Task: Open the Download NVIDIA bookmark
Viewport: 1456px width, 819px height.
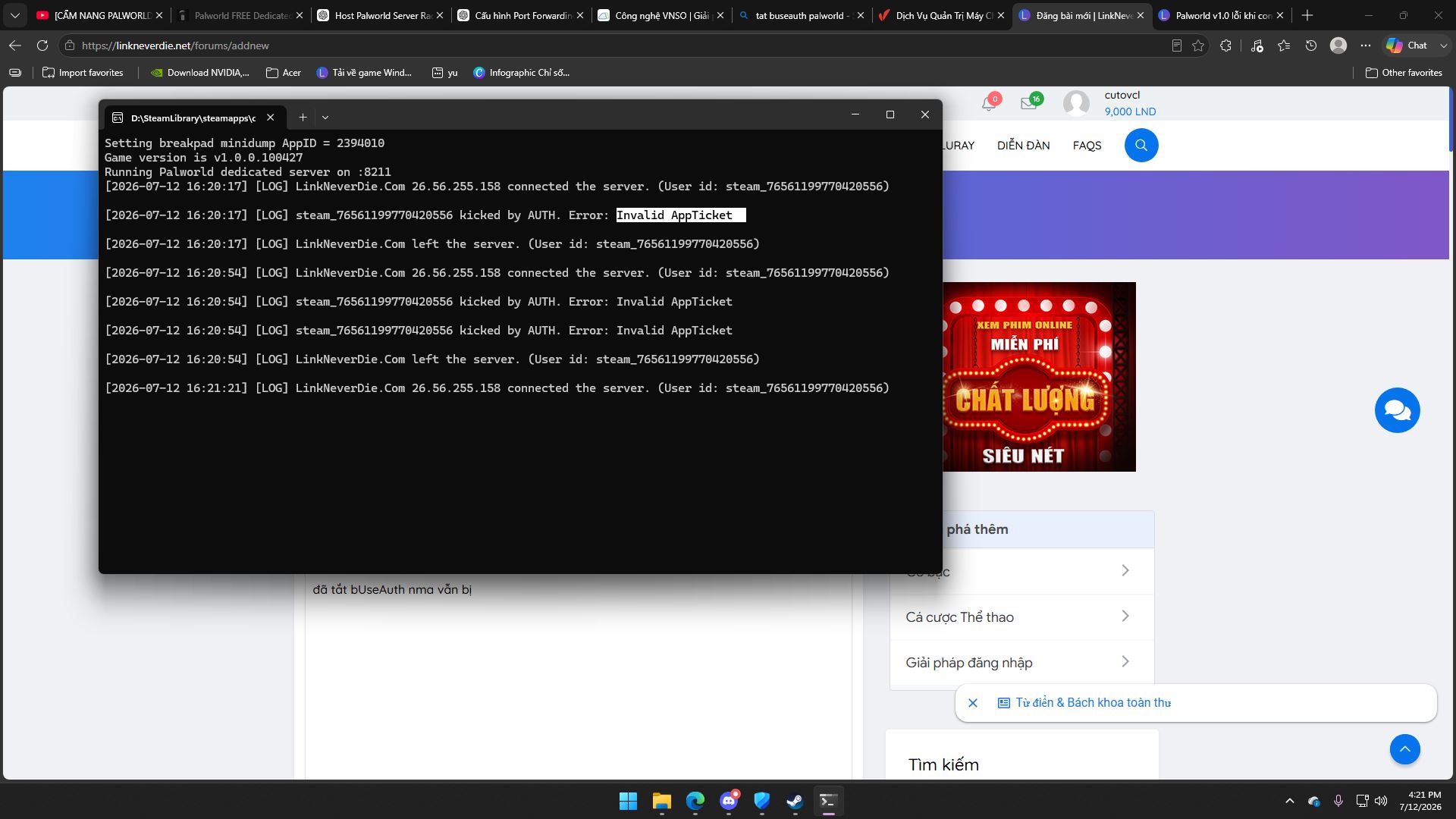Action: (200, 73)
